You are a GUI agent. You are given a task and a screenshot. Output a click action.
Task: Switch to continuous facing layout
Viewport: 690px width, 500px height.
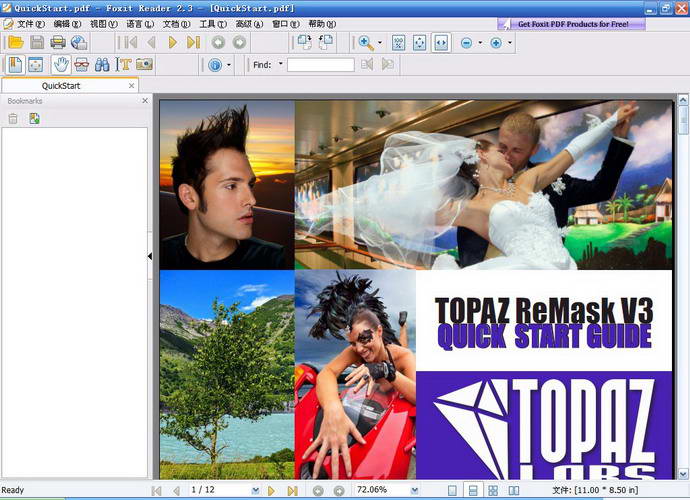click(x=493, y=490)
